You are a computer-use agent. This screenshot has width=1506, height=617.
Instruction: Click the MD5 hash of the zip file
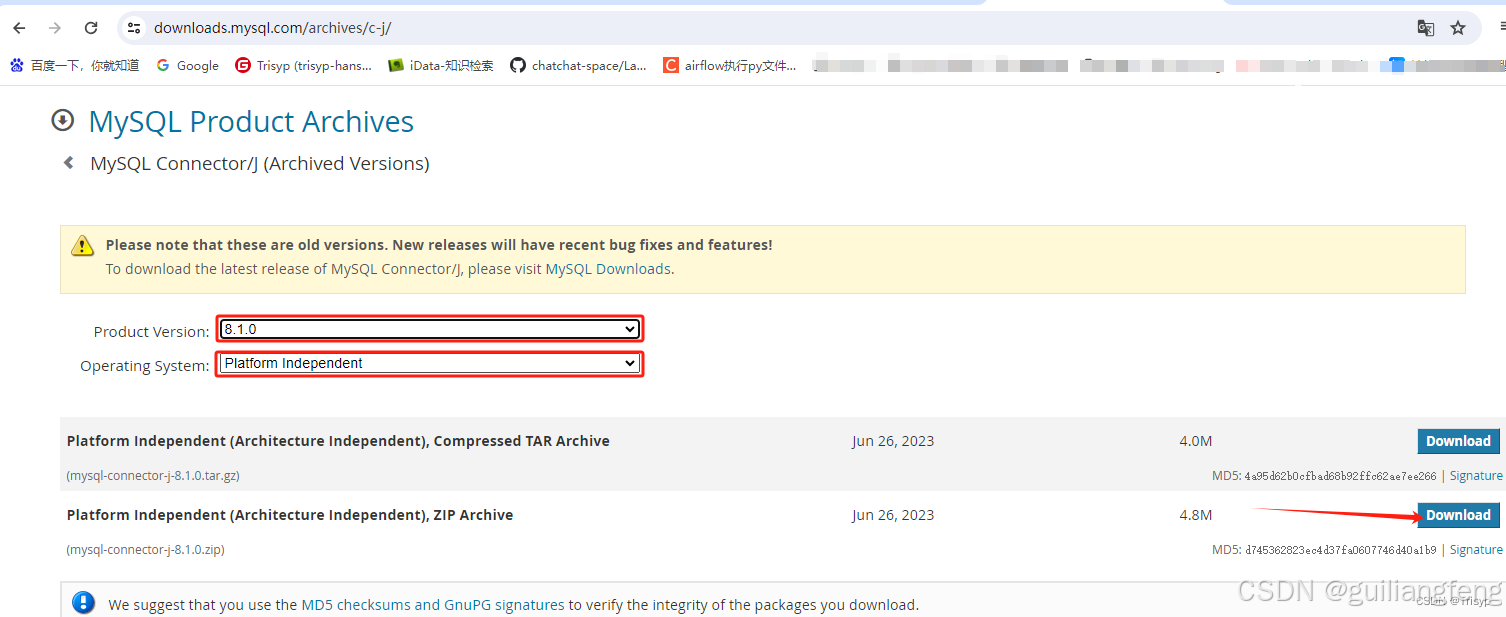1340,551
